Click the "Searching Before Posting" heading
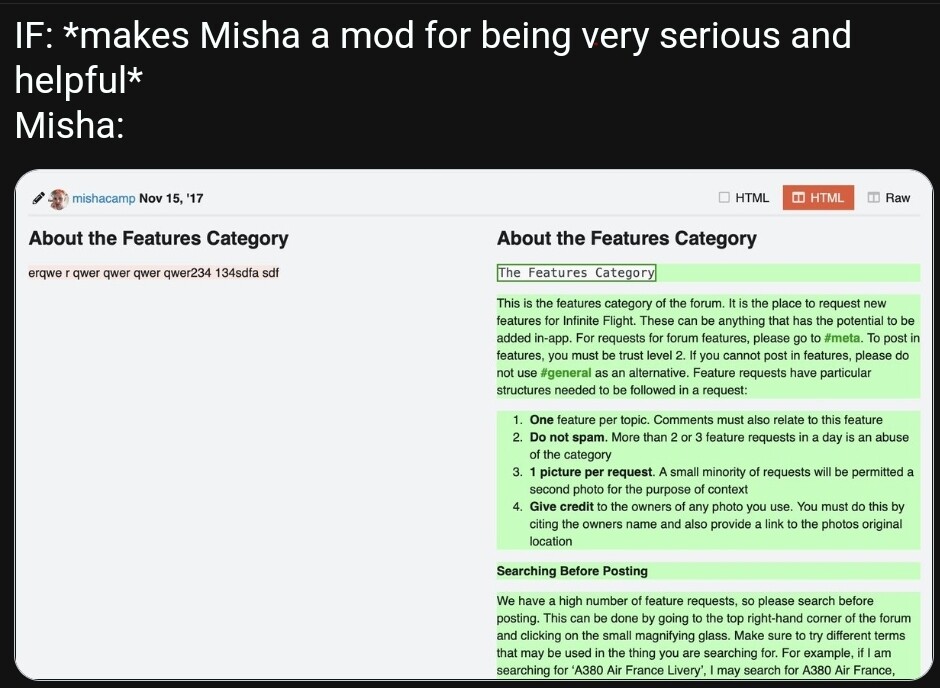This screenshot has height=688, width=940. [572, 571]
